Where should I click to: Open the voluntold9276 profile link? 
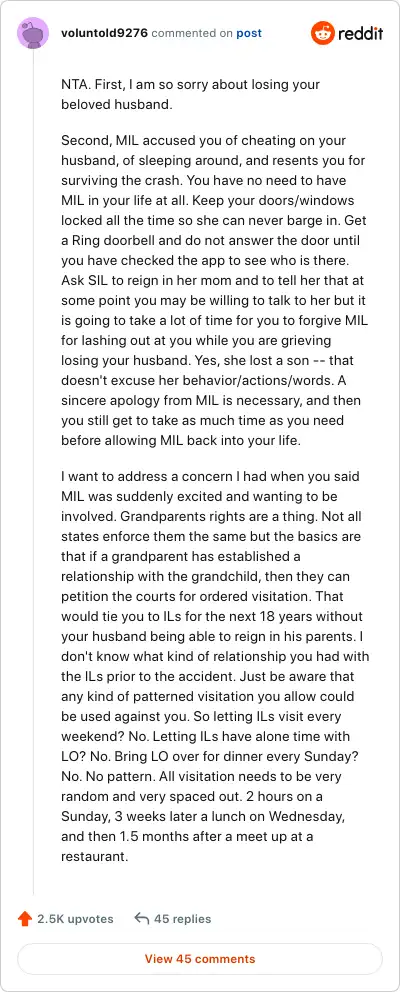(104, 33)
